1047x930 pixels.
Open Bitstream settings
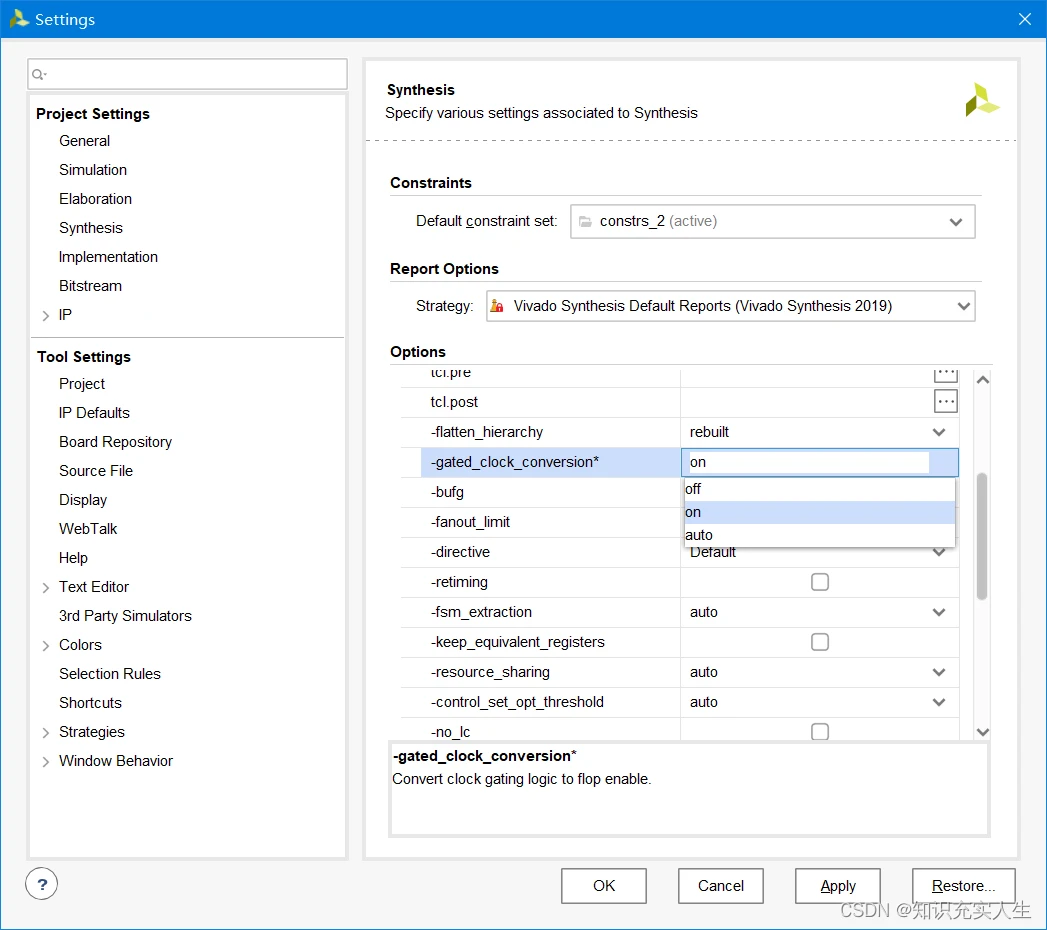click(x=90, y=286)
